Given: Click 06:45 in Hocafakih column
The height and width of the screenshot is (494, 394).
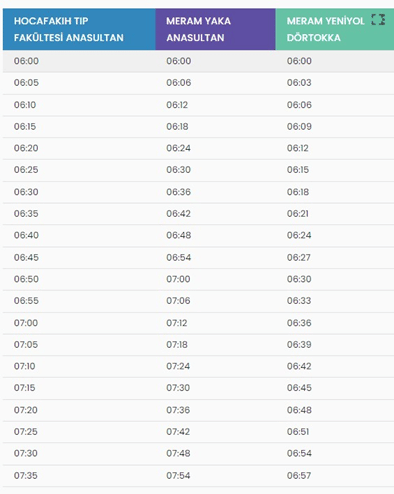Looking at the screenshot, I should coord(26,257).
